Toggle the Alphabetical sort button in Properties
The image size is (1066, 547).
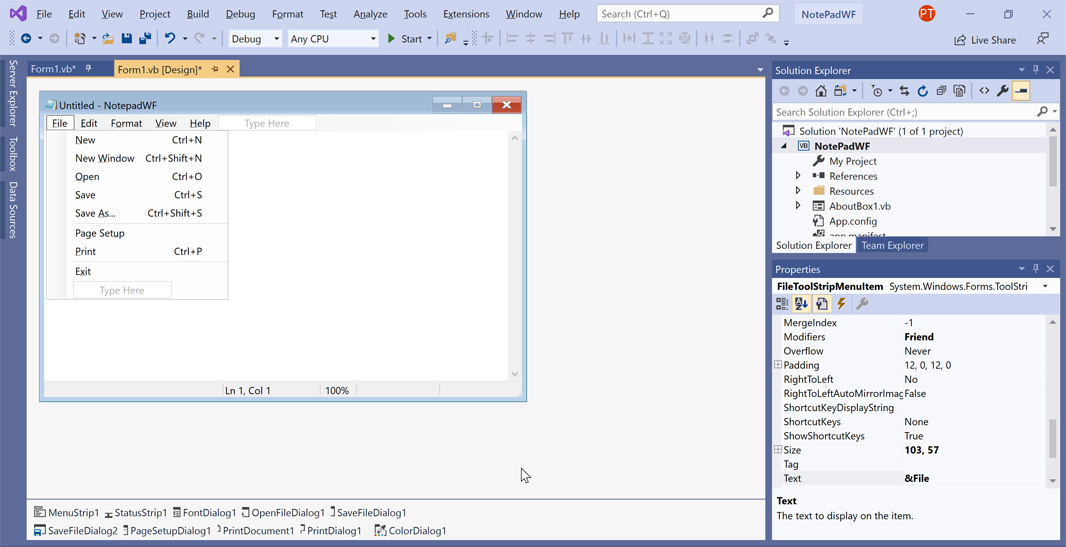802,304
